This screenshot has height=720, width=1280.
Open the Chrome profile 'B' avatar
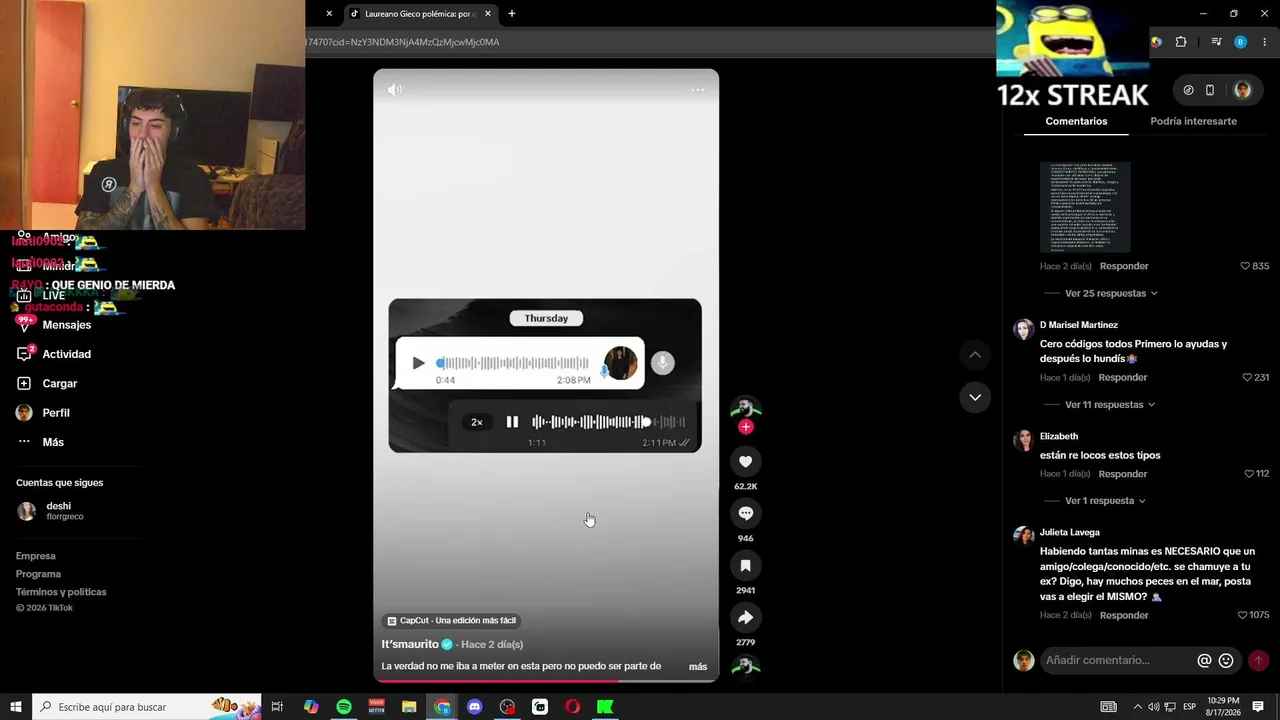point(1241,42)
